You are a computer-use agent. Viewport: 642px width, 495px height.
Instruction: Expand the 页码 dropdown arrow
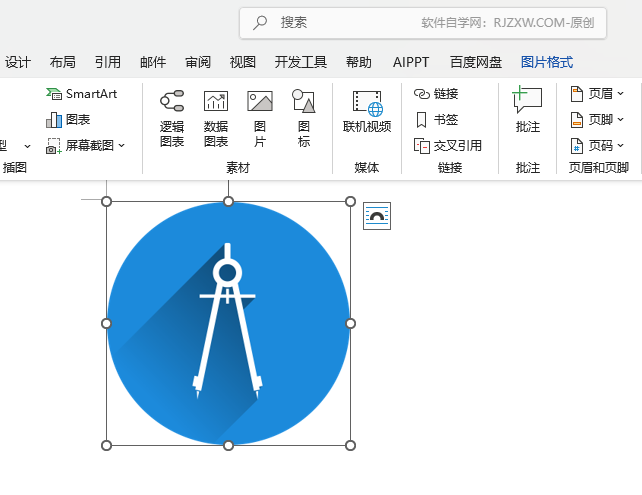[620, 145]
